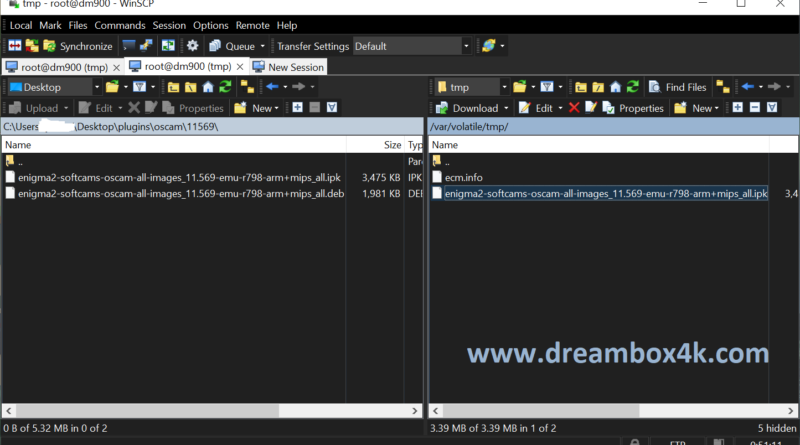Screen dimensions: 800x445
Task: Go to local parent directory icon
Action: [x=173, y=87]
